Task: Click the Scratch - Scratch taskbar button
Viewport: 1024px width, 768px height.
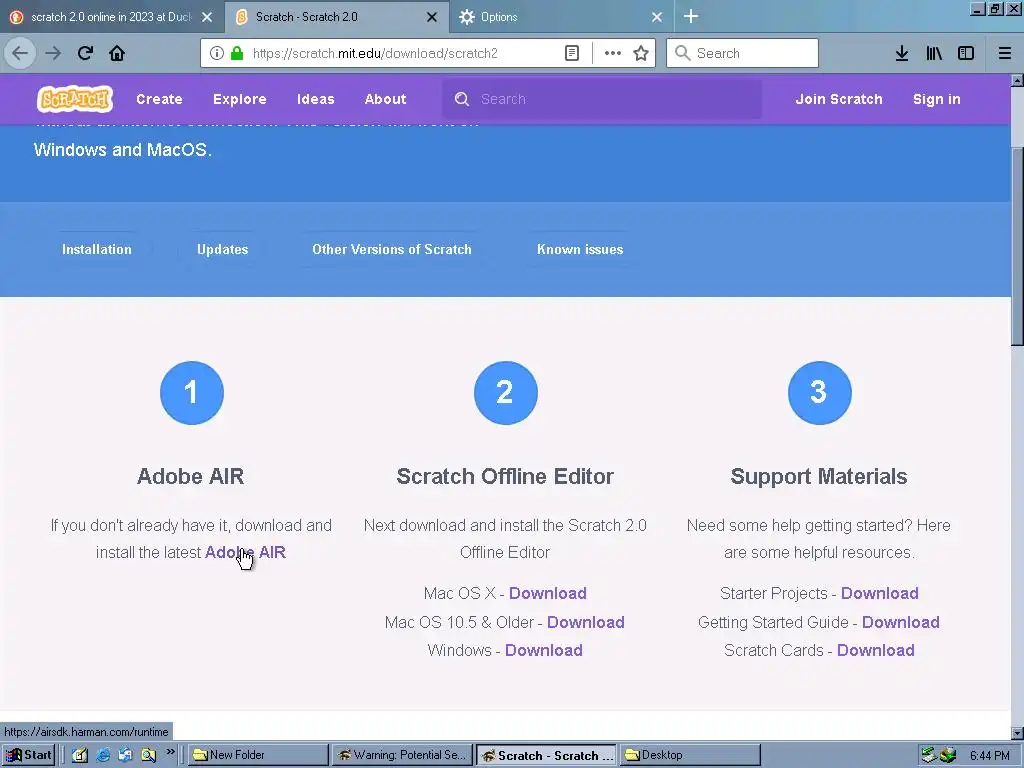Action: [546, 755]
